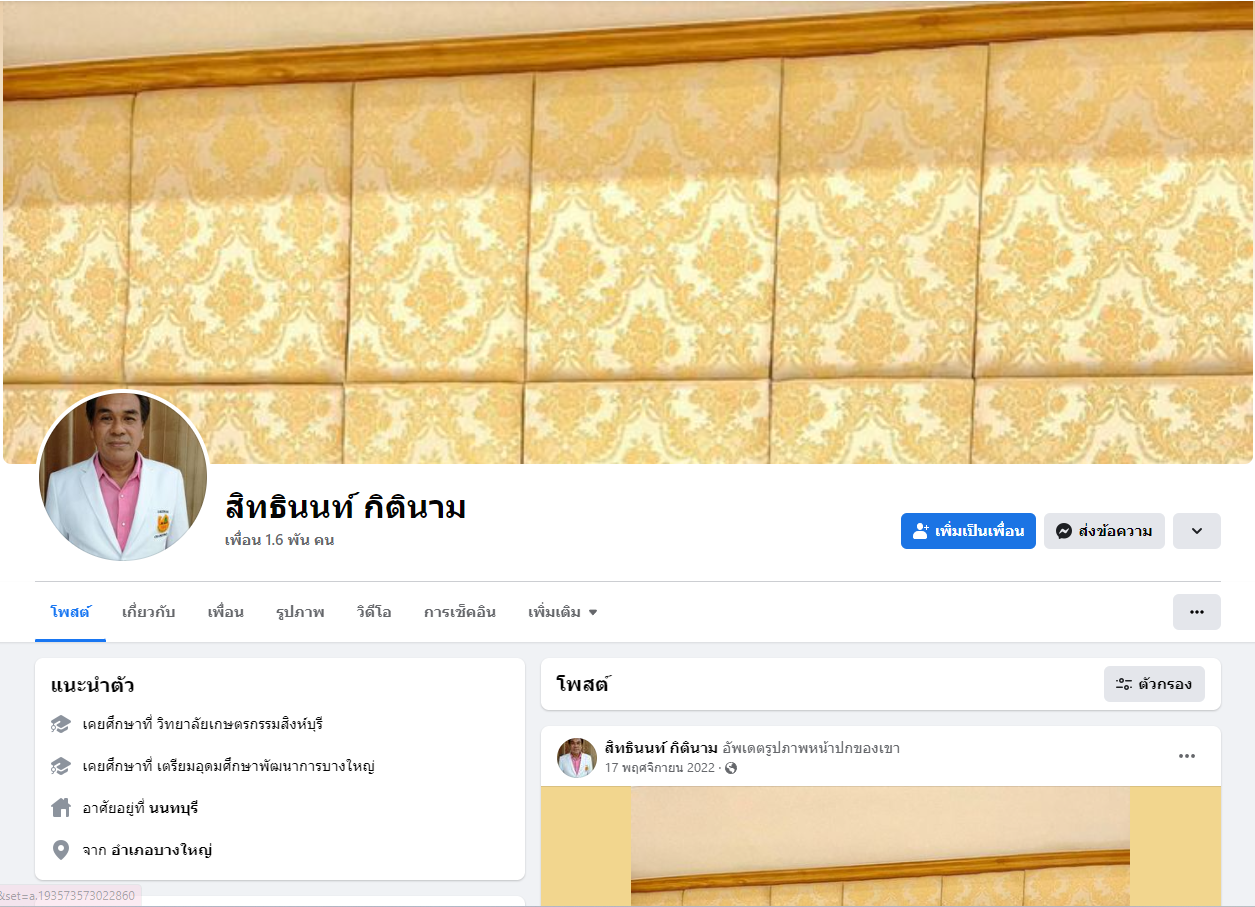1255x907 pixels.
Task: Open the post's three-dot options menu
Action: coord(1187,756)
